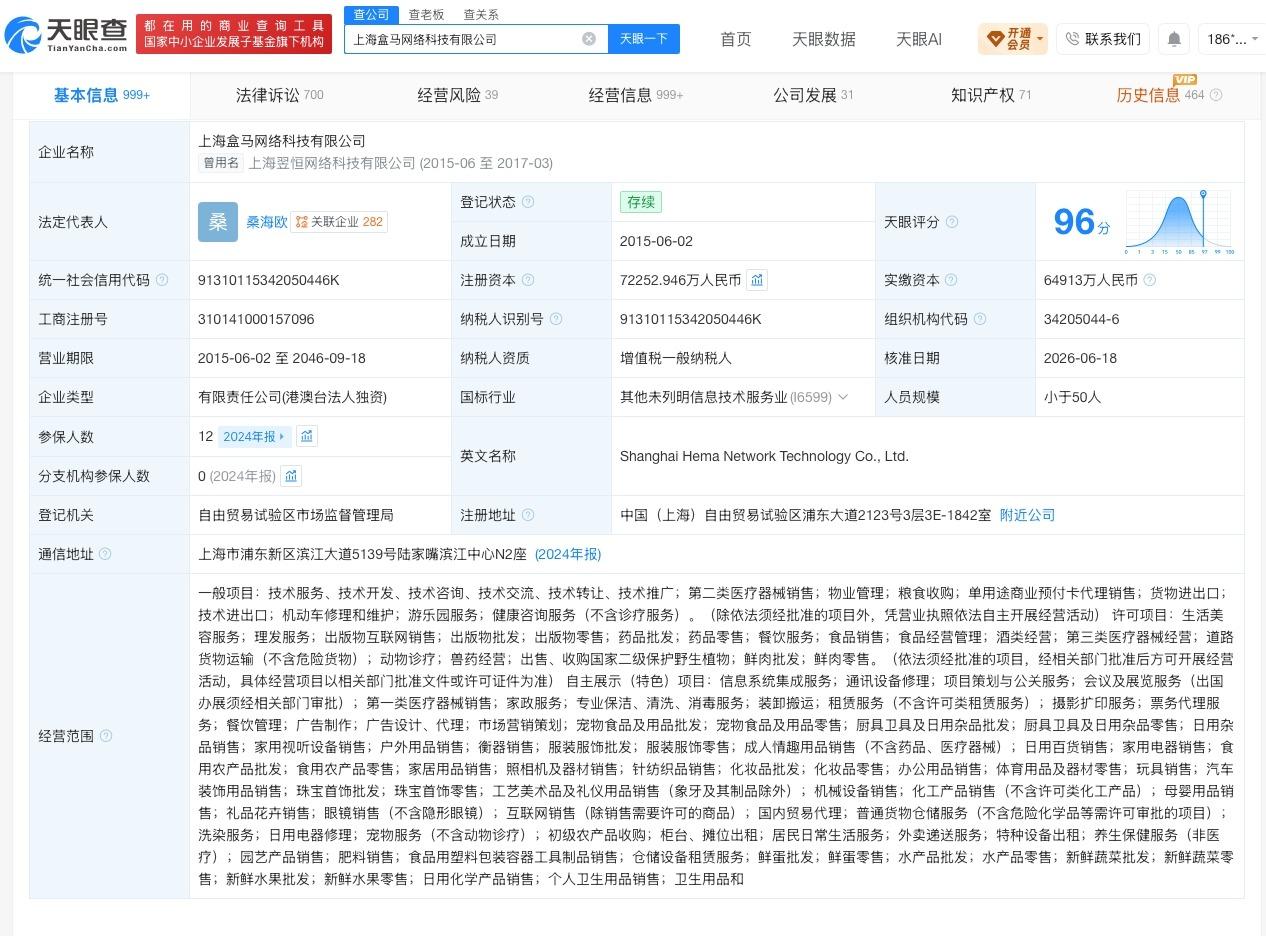
Task: Click help icon beside 历史信息 464
Action: coord(1216,95)
